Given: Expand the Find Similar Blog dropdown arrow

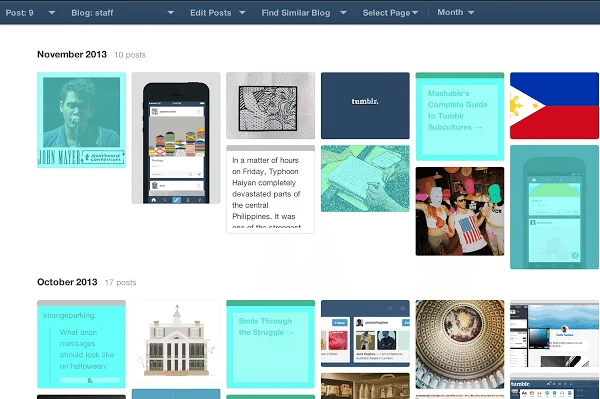Looking at the screenshot, I should pyautogui.click(x=343, y=13).
